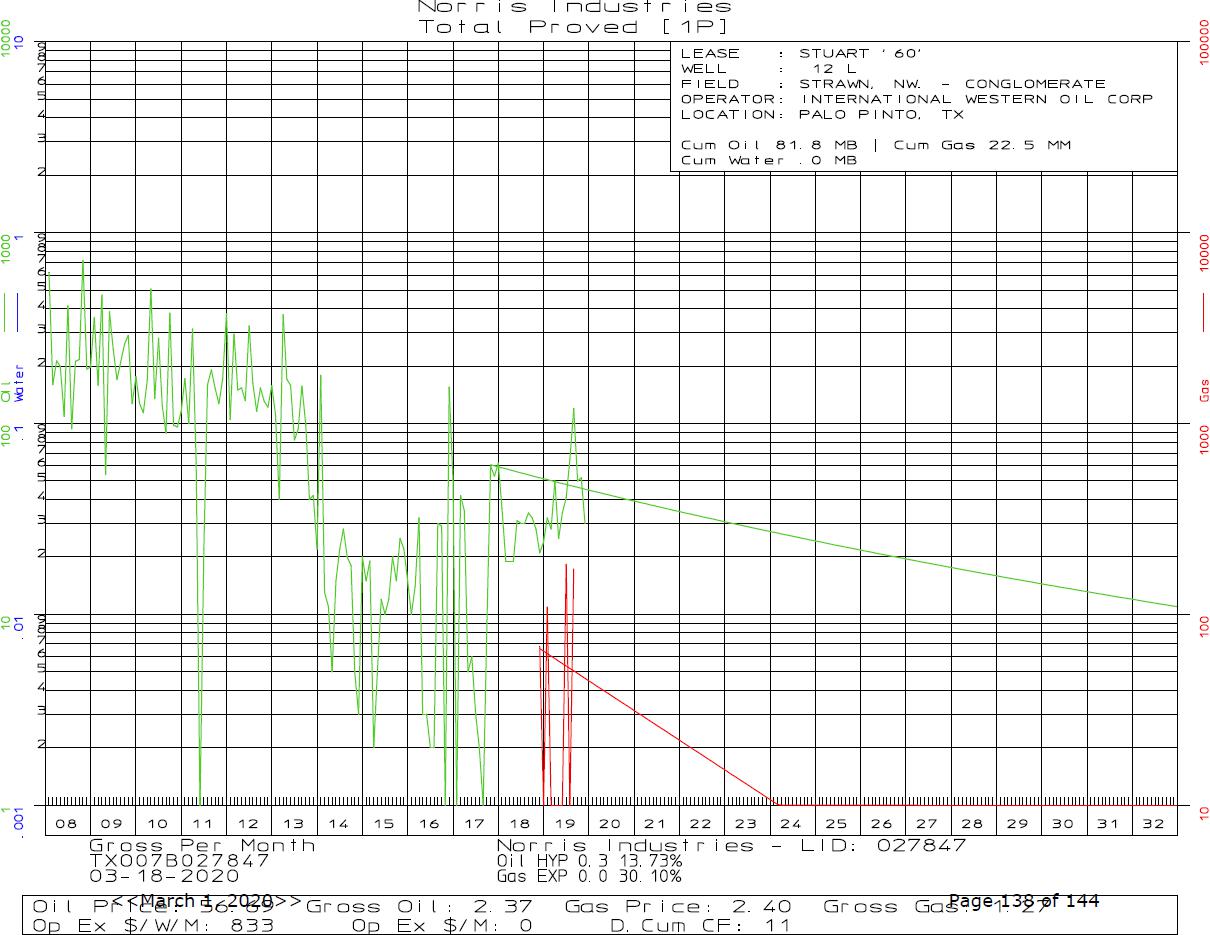Click the 'Gross Per Month' label
The width and height of the screenshot is (1210, 935).
(202, 846)
